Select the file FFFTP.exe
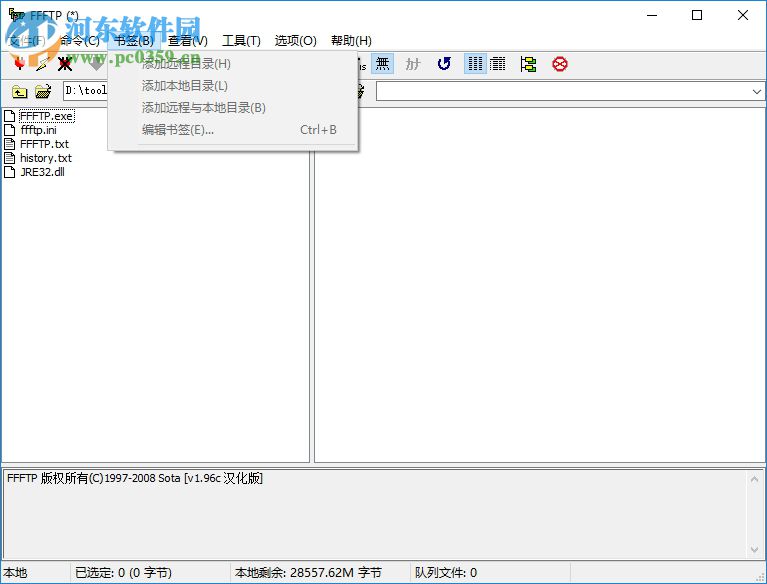 pyautogui.click(x=47, y=116)
